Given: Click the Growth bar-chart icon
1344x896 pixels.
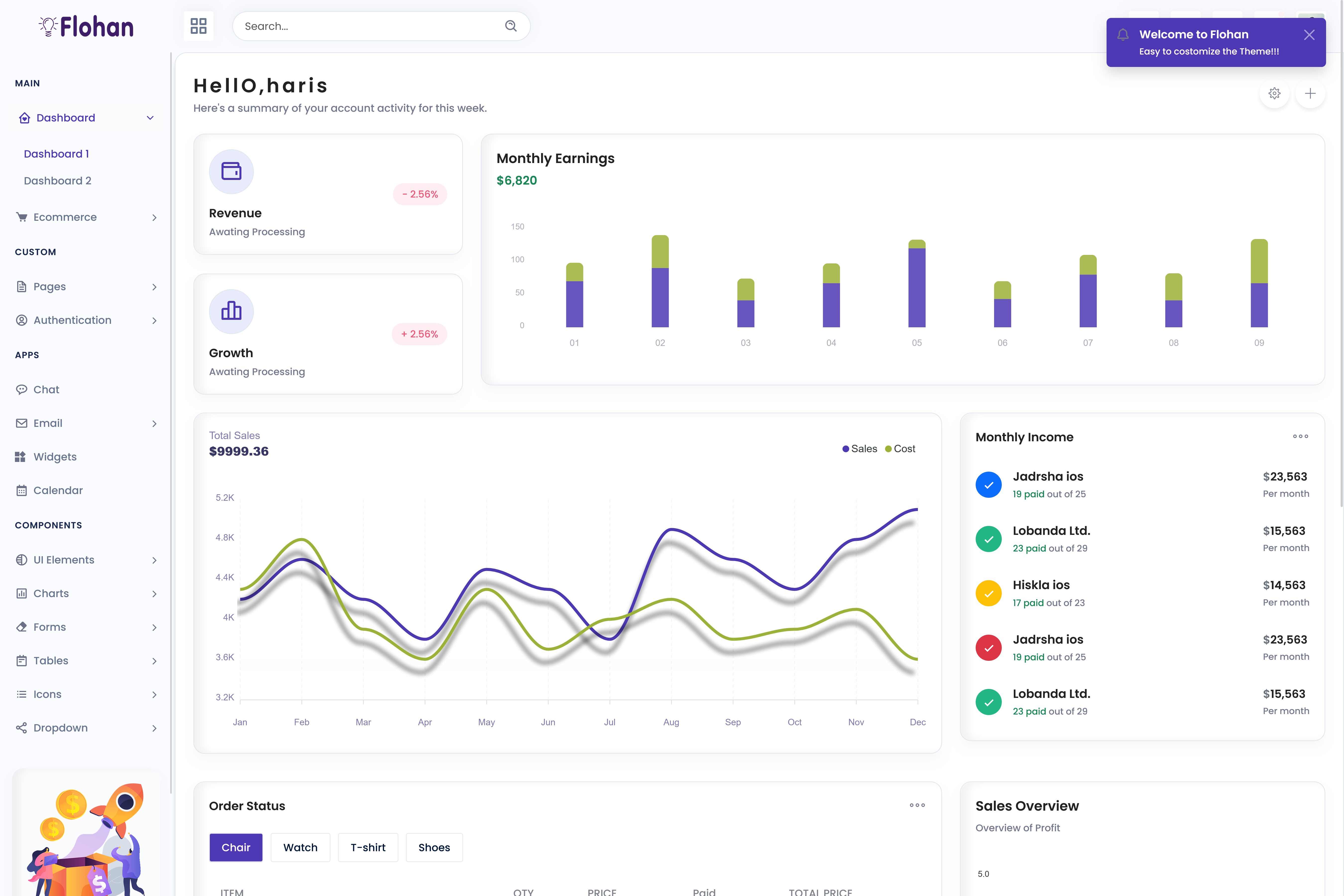Looking at the screenshot, I should [x=231, y=311].
